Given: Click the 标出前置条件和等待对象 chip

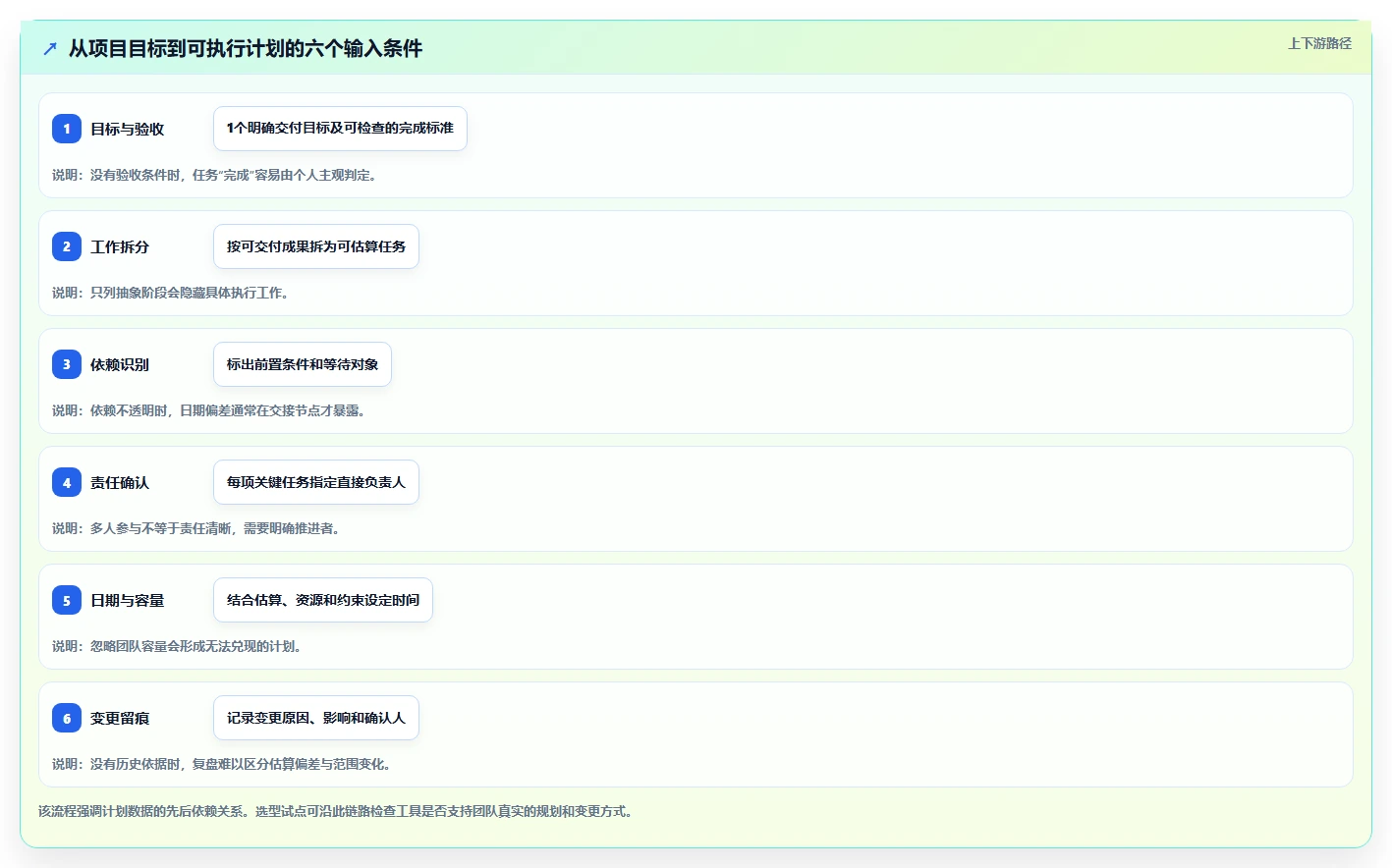Looking at the screenshot, I should tap(303, 364).
